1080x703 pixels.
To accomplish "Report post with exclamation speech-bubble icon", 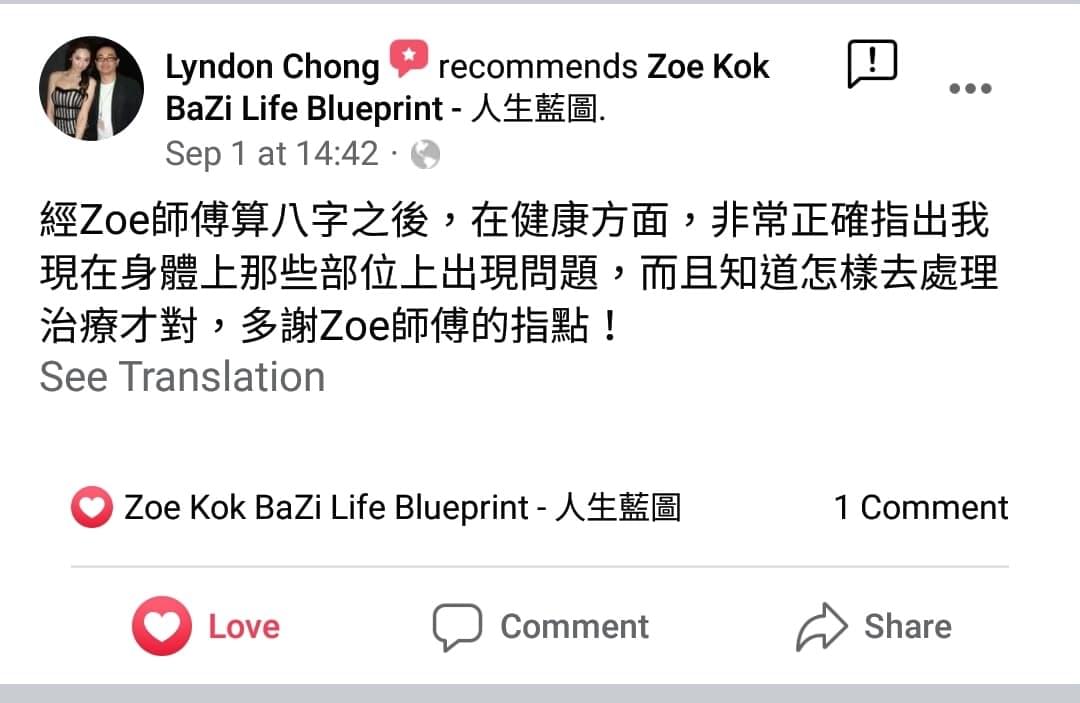I will [872, 63].
